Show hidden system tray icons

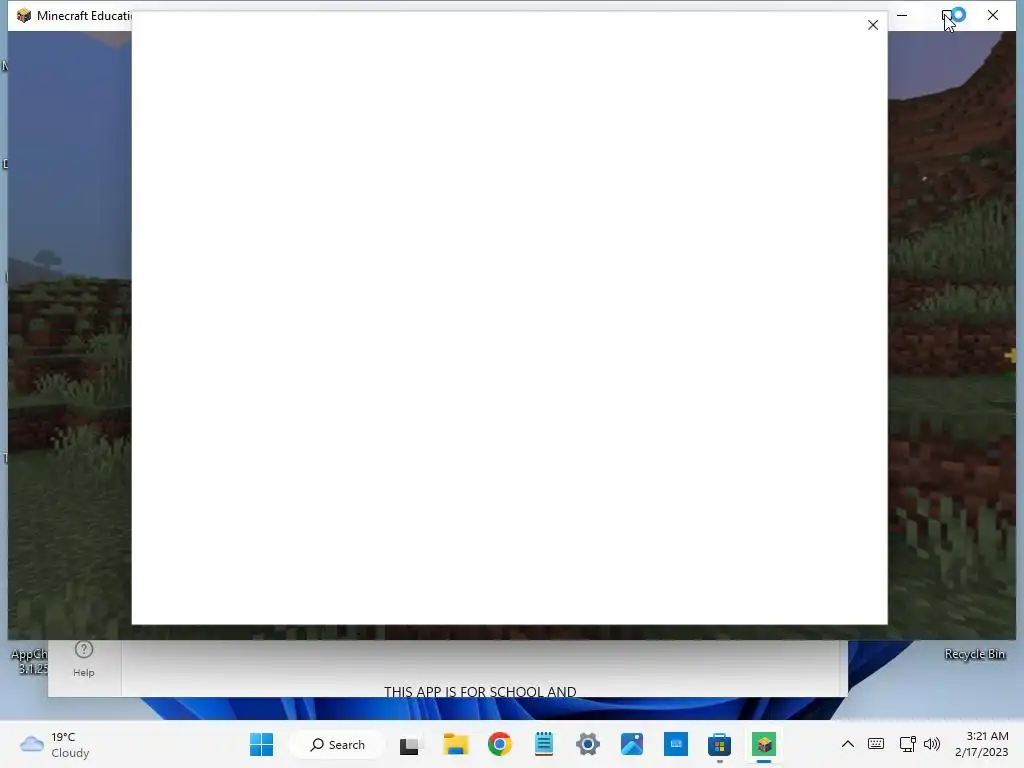point(848,744)
